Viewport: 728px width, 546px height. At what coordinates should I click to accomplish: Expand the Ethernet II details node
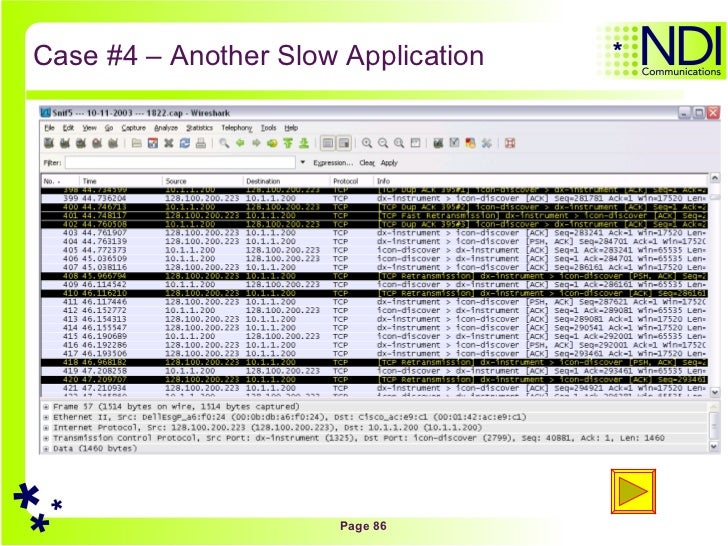(46, 417)
